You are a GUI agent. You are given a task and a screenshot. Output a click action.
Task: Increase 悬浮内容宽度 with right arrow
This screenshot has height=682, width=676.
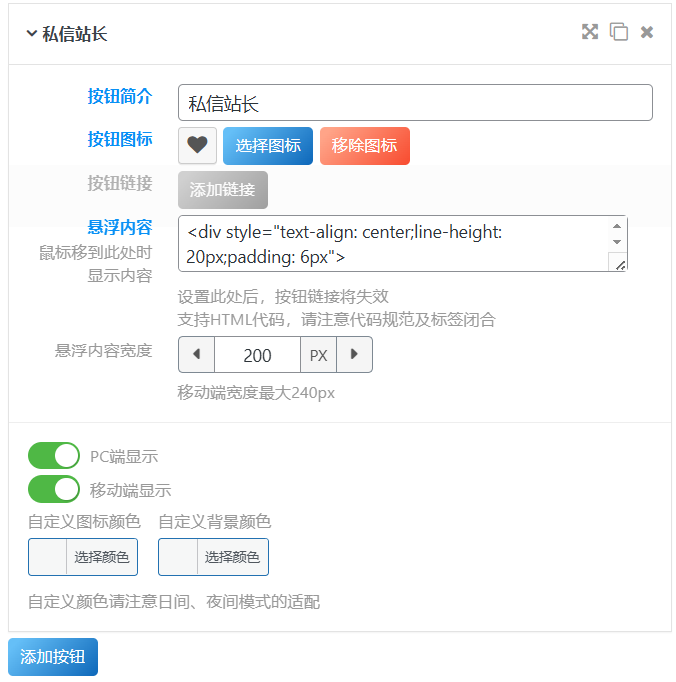click(x=354, y=354)
